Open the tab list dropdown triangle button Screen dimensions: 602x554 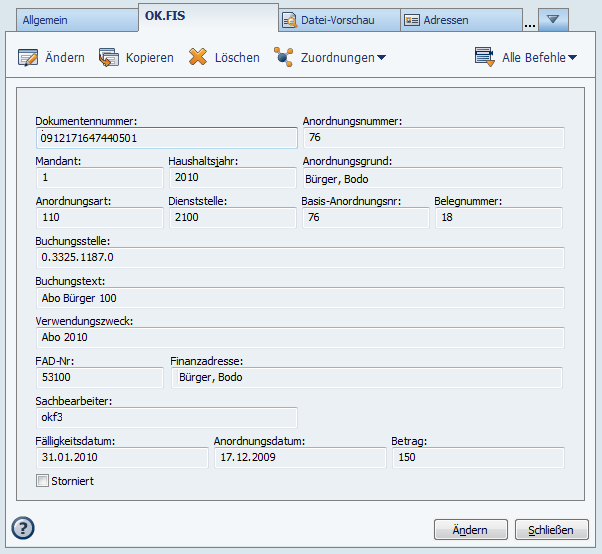(553, 19)
